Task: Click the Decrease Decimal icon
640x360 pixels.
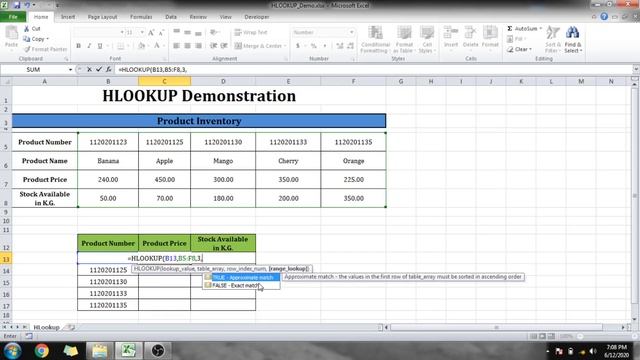Action: [351, 46]
